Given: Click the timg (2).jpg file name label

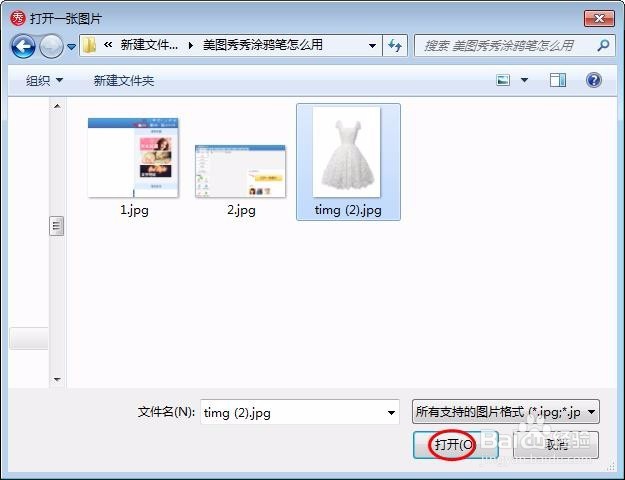Looking at the screenshot, I should [348, 210].
